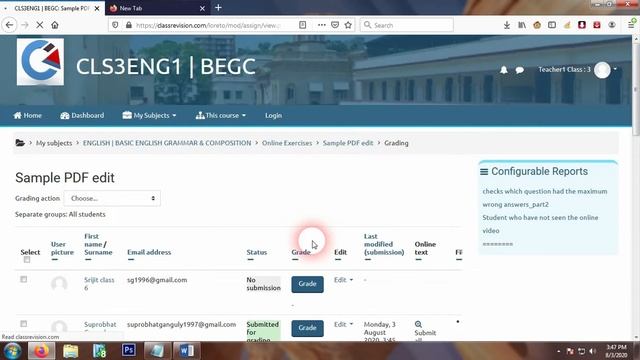The height and width of the screenshot is (360, 640).
Task: Open report on students who have not seen video
Action: pos(540,224)
